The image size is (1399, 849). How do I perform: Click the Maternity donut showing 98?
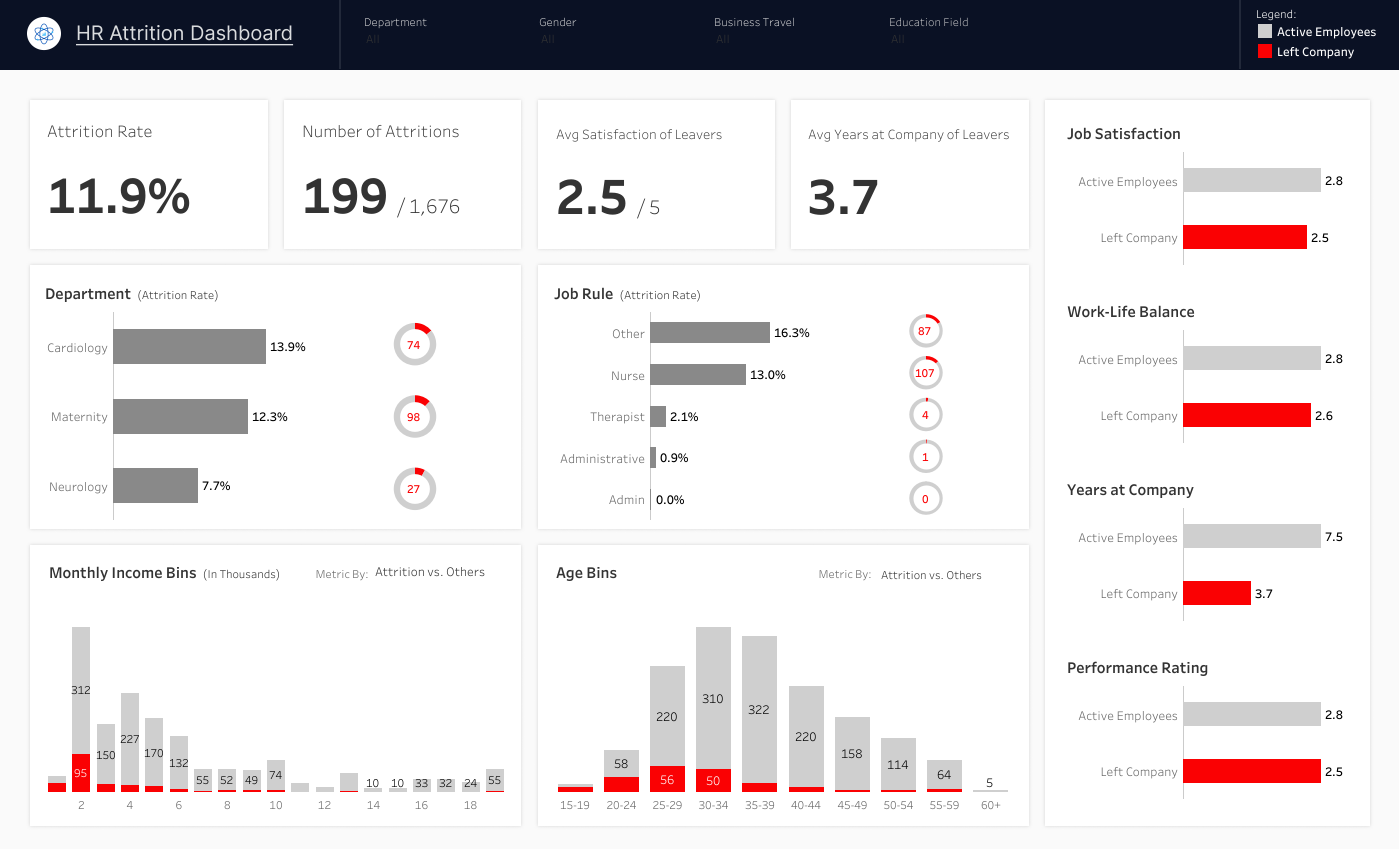pos(414,416)
